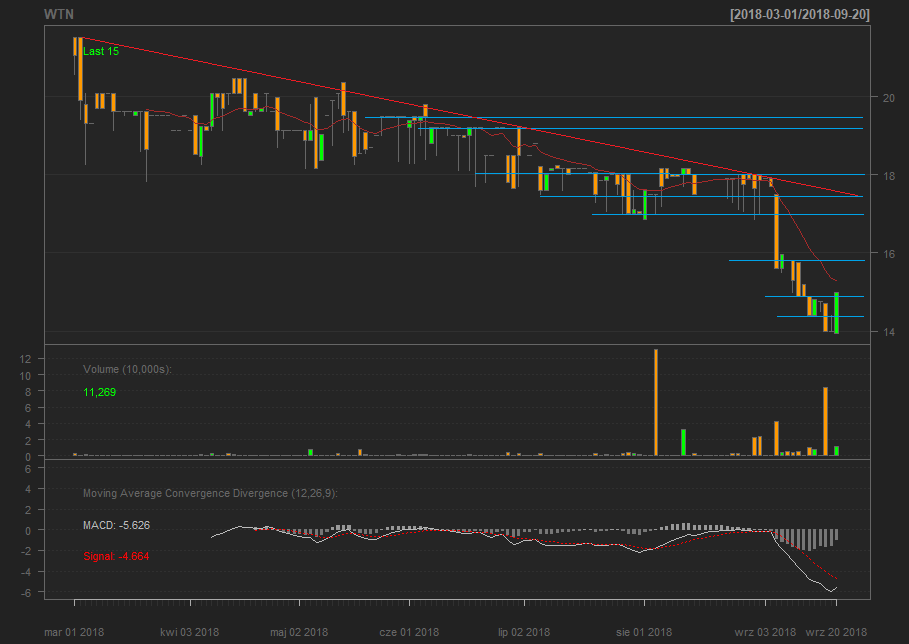909x644 pixels.
Task: Click the "mar 01 2018" date label
Action: [x=74, y=632]
